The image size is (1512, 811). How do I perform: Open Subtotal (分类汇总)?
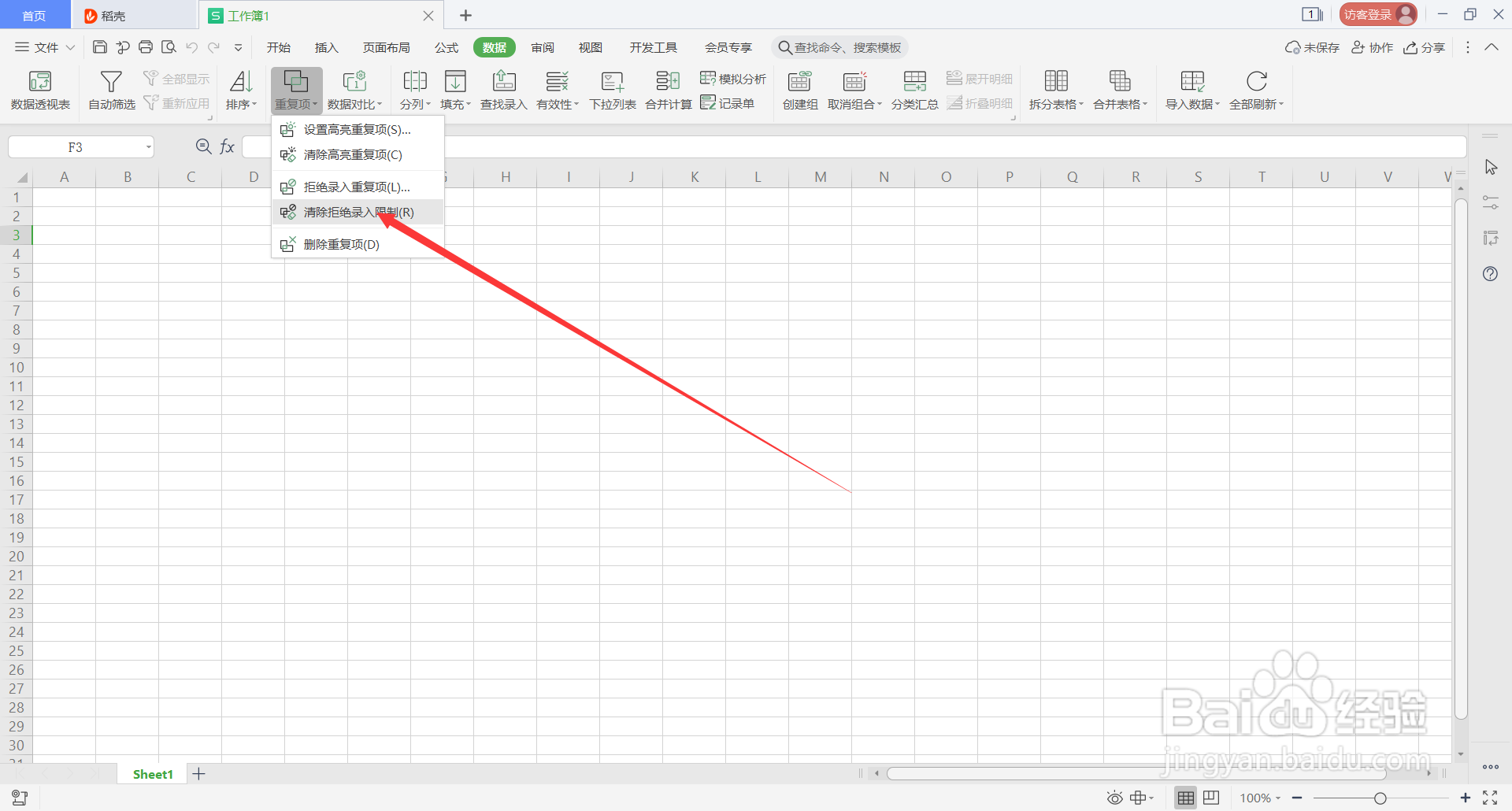pos(914,91)
